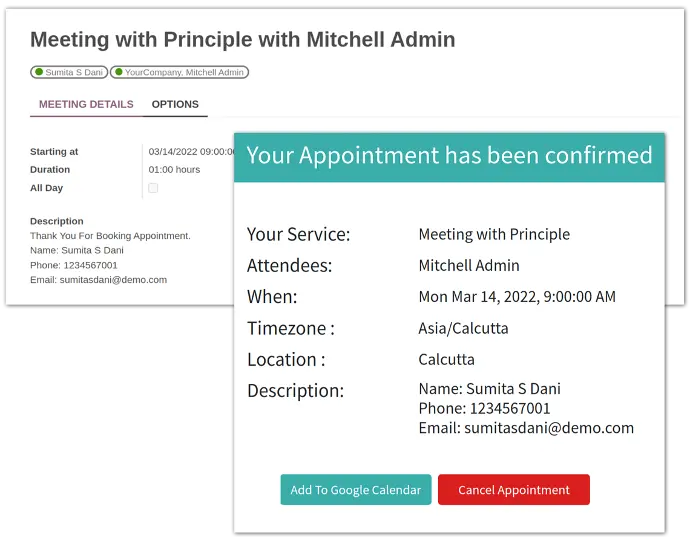Viewport: 690px width, 544px height.
Task: Click the Calcutta location value
Action: click(x=446, y=360)
